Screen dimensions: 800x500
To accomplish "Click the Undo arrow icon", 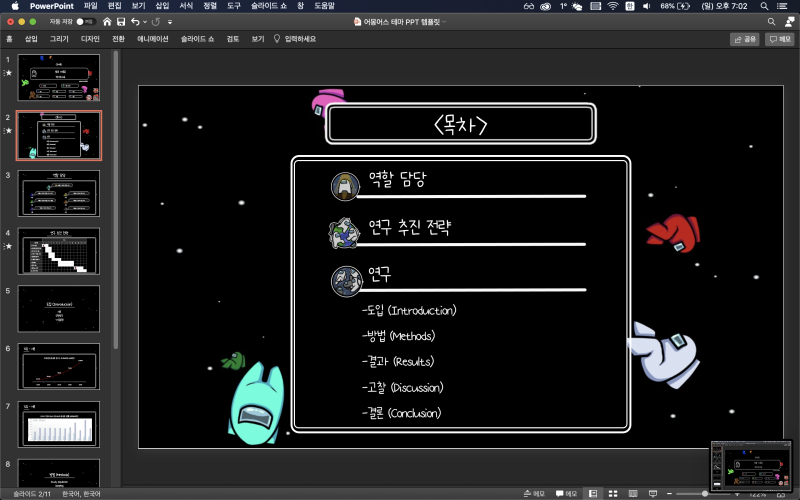I will click(x=135, y=22).
